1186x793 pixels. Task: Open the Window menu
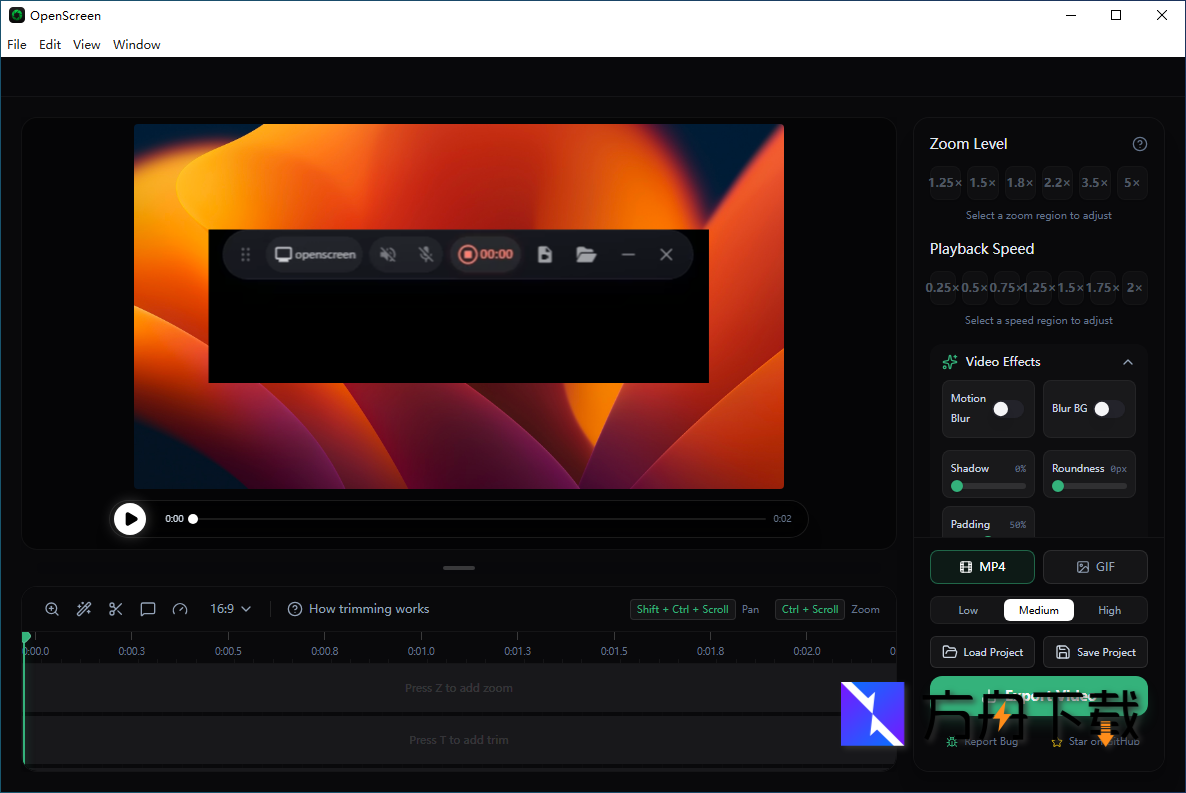pos(137,45)
